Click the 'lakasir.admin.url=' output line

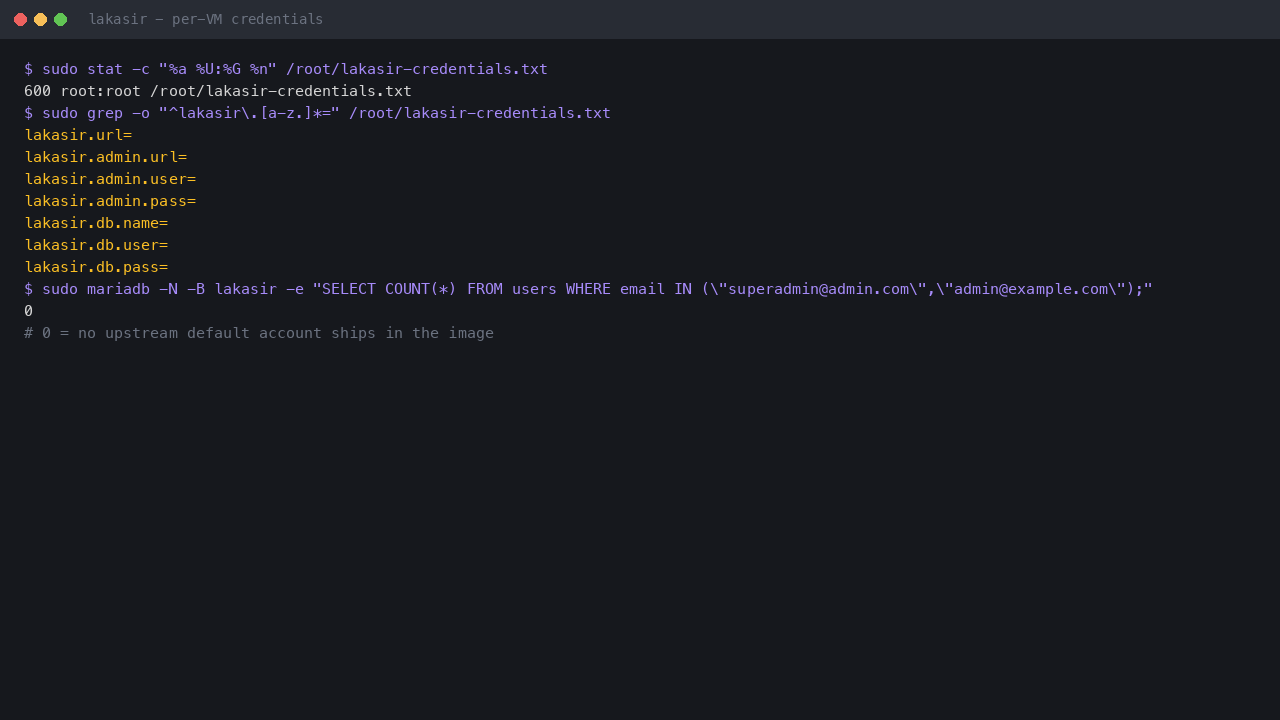(105, 157)
